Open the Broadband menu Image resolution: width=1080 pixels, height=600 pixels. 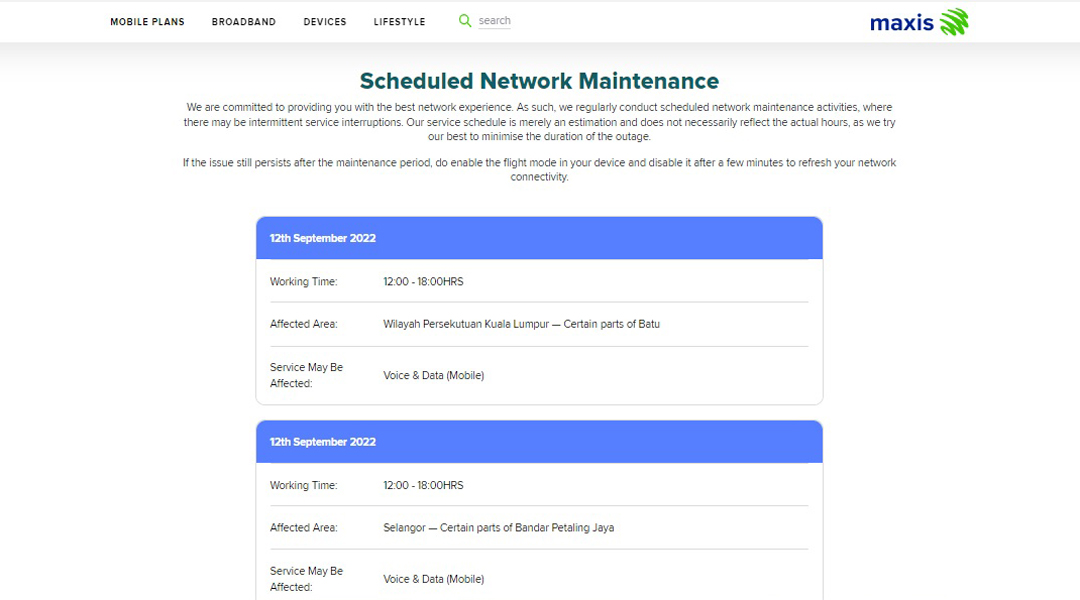(244, 22)
